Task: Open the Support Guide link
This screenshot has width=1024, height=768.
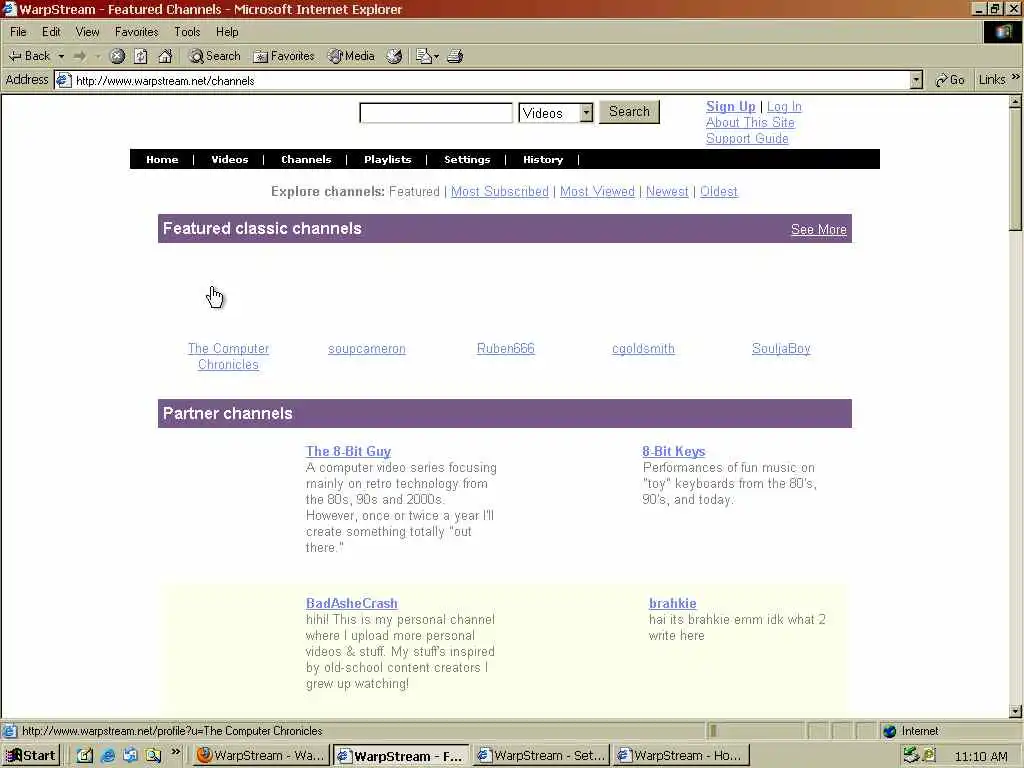Action: click(x=746, y=138)
